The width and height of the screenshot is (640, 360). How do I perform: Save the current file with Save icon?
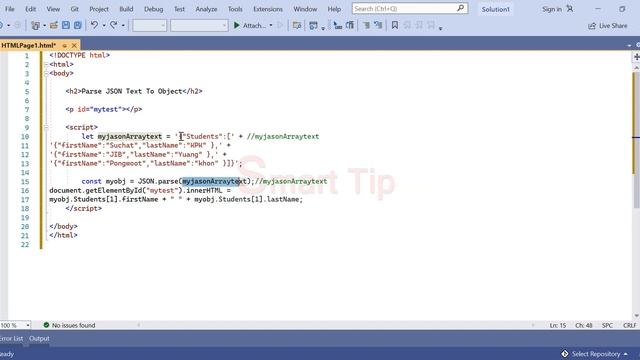(66, 26)
